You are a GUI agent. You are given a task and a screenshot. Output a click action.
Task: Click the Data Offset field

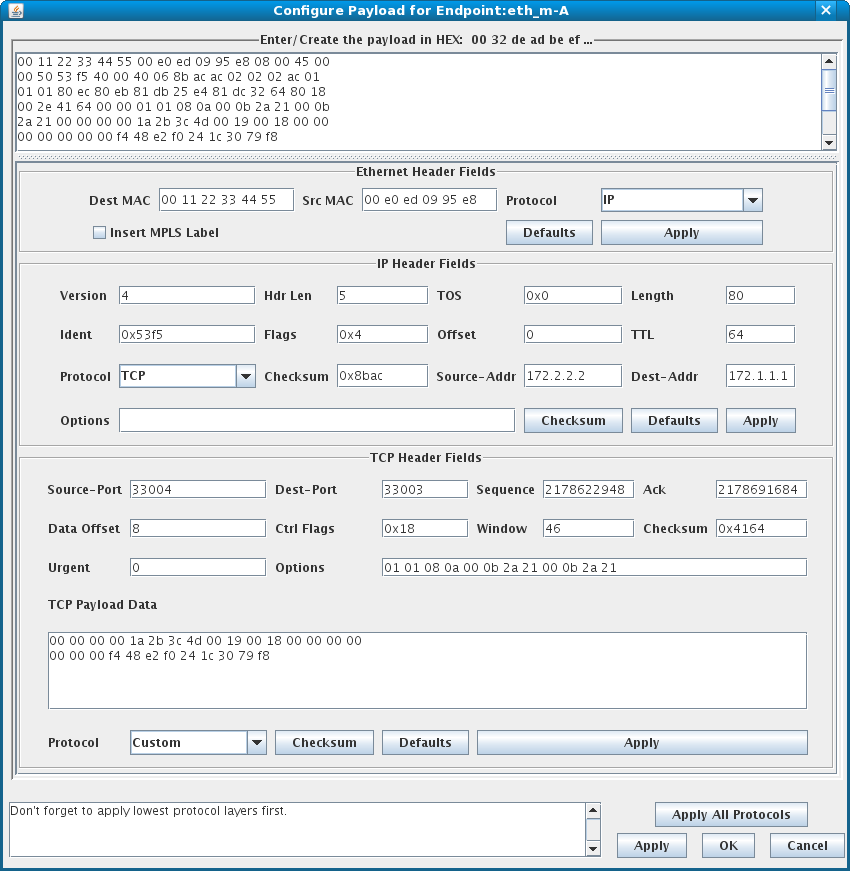coord(198,528)
